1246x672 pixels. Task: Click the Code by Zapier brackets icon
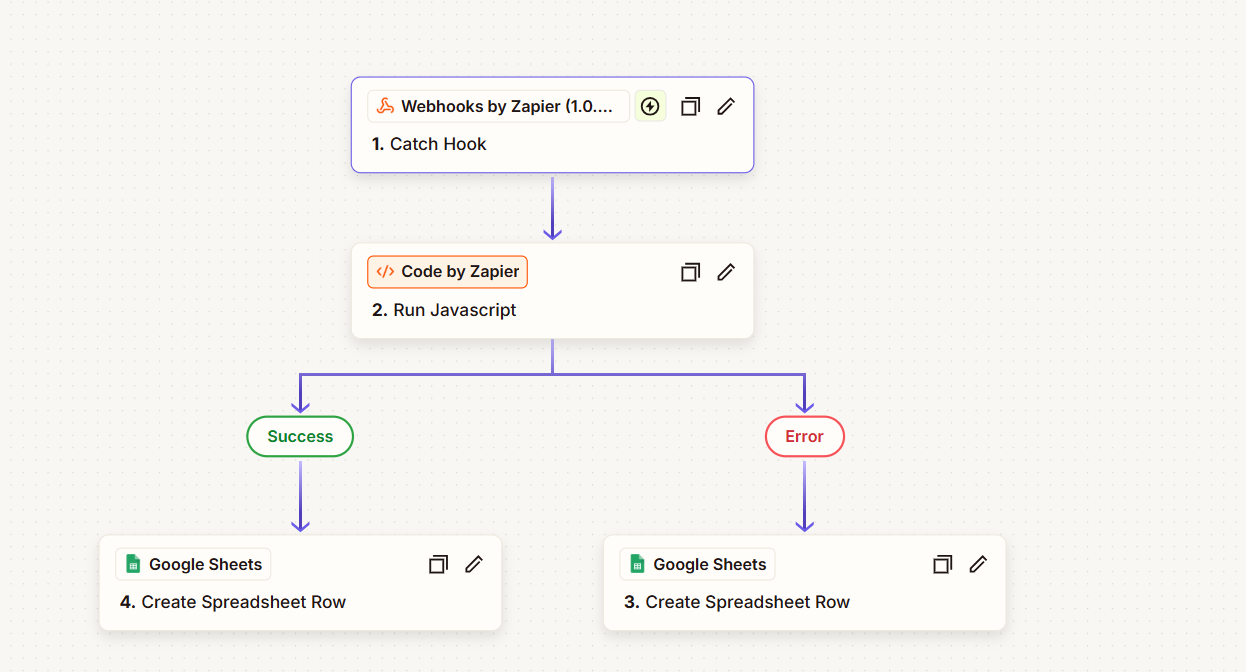coord(385,272)
